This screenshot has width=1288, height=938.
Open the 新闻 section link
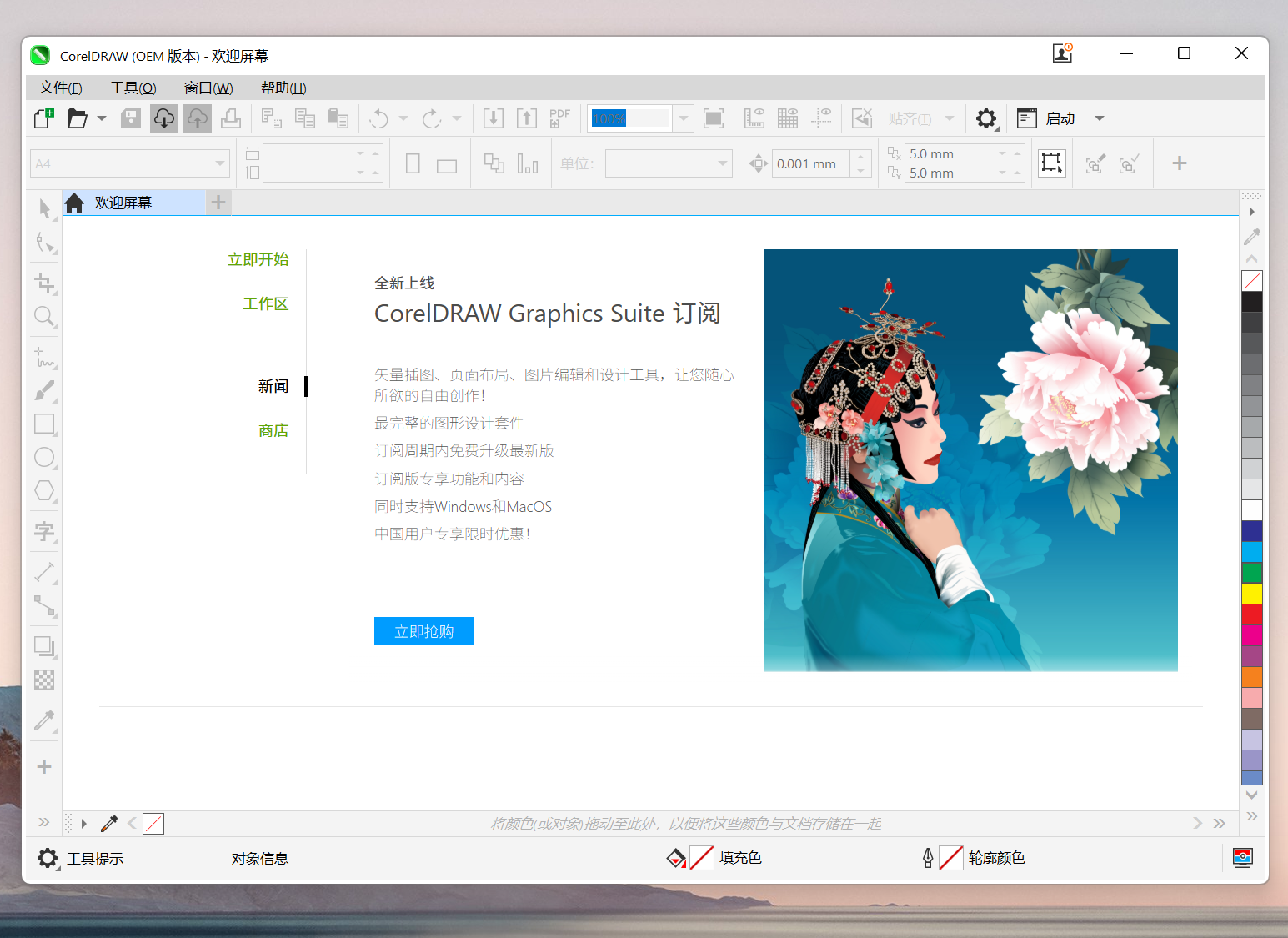click(273, 386)
